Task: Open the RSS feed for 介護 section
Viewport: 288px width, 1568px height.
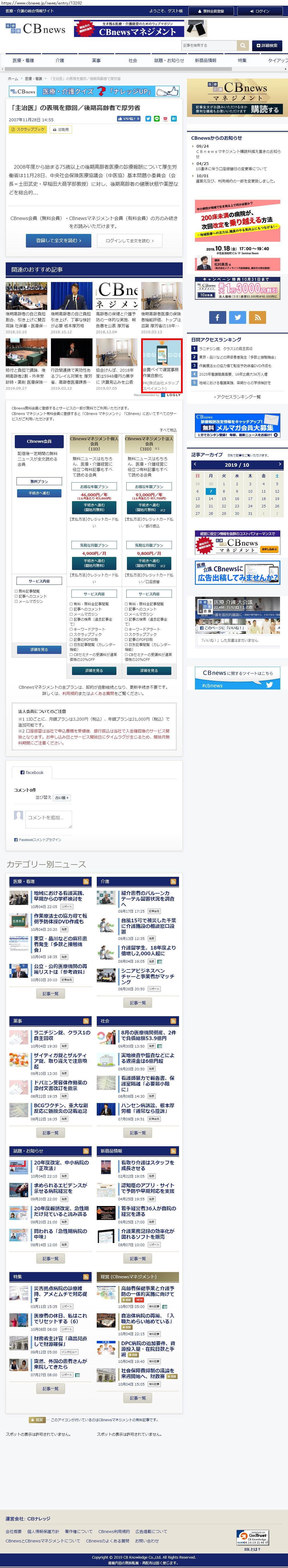Action: [x=174, y=881]
